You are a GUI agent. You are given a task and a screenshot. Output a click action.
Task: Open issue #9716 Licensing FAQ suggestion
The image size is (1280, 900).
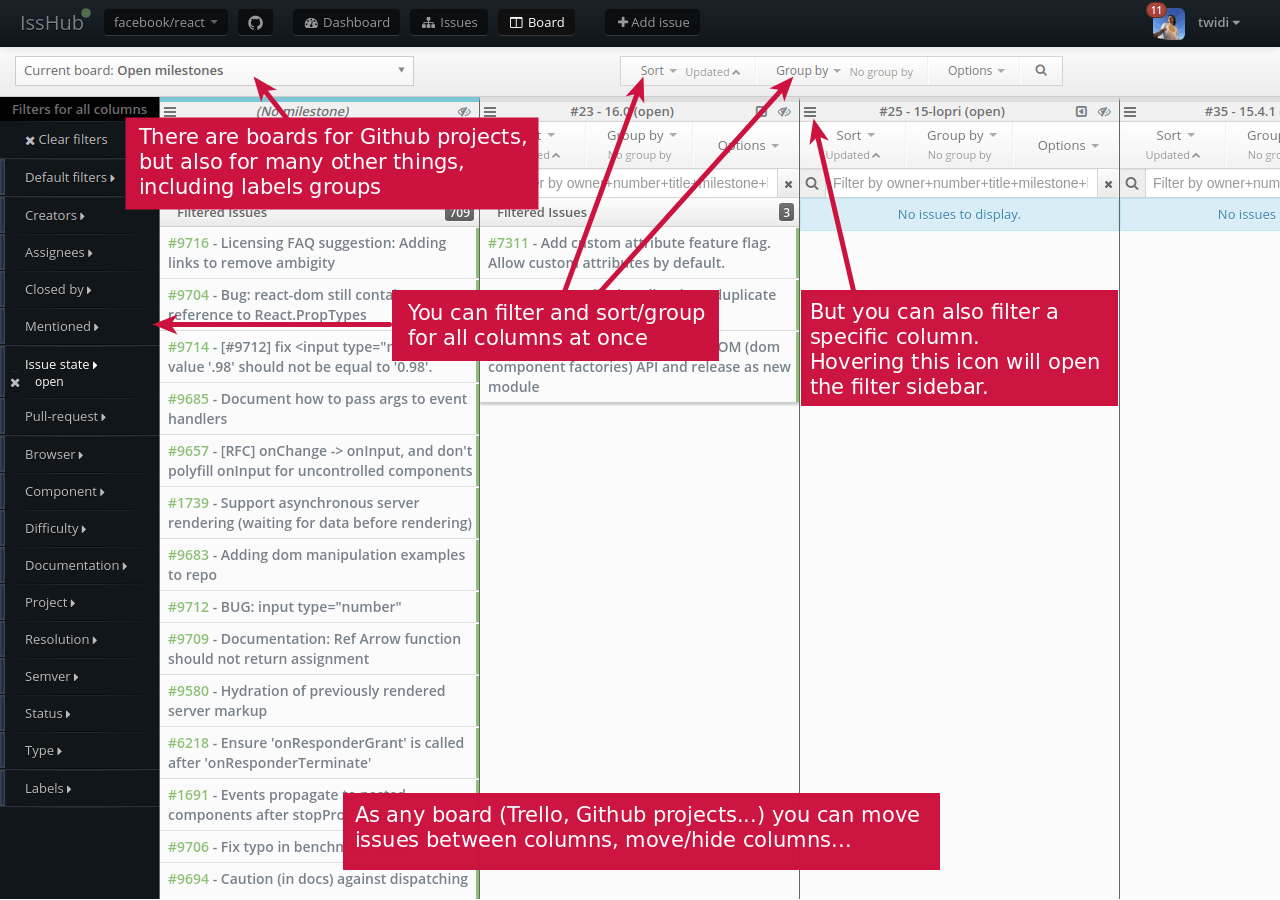tap(318, 253)
